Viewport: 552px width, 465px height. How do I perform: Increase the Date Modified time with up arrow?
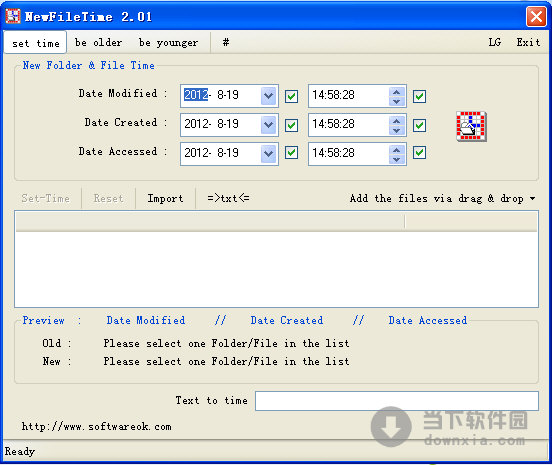tap(397, 92)
